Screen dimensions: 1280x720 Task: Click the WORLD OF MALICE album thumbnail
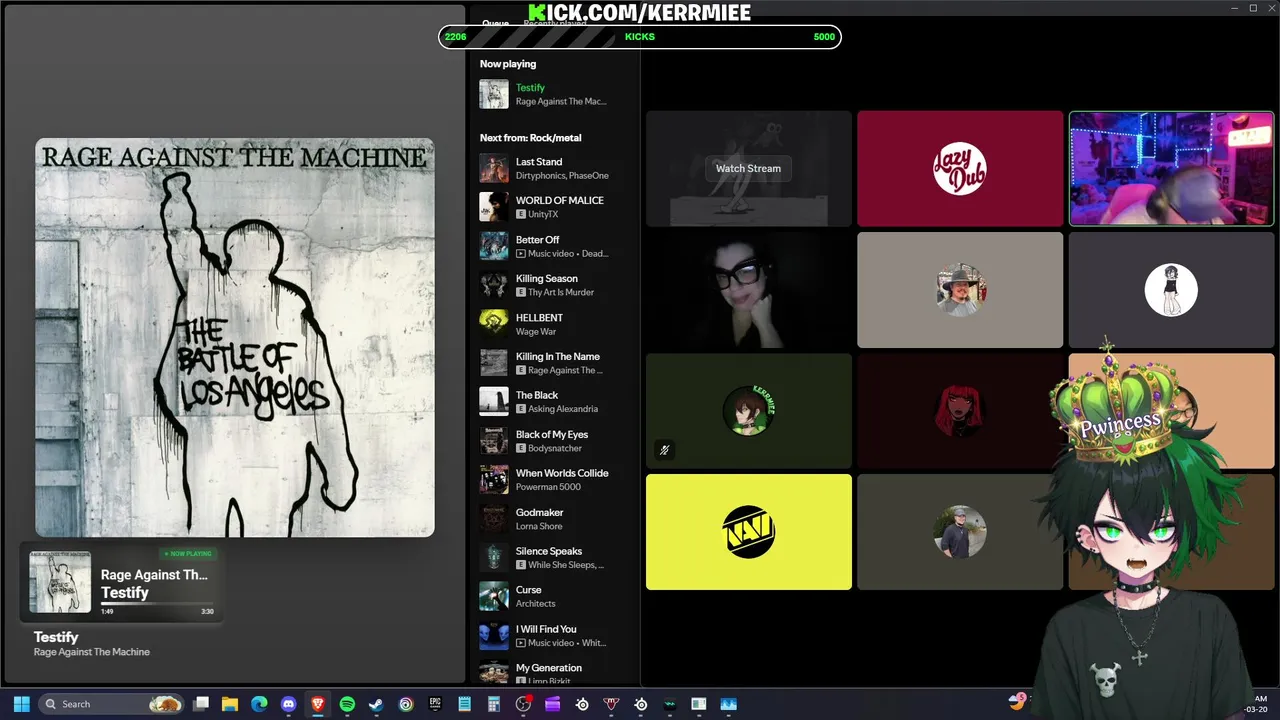coord(494,207)
